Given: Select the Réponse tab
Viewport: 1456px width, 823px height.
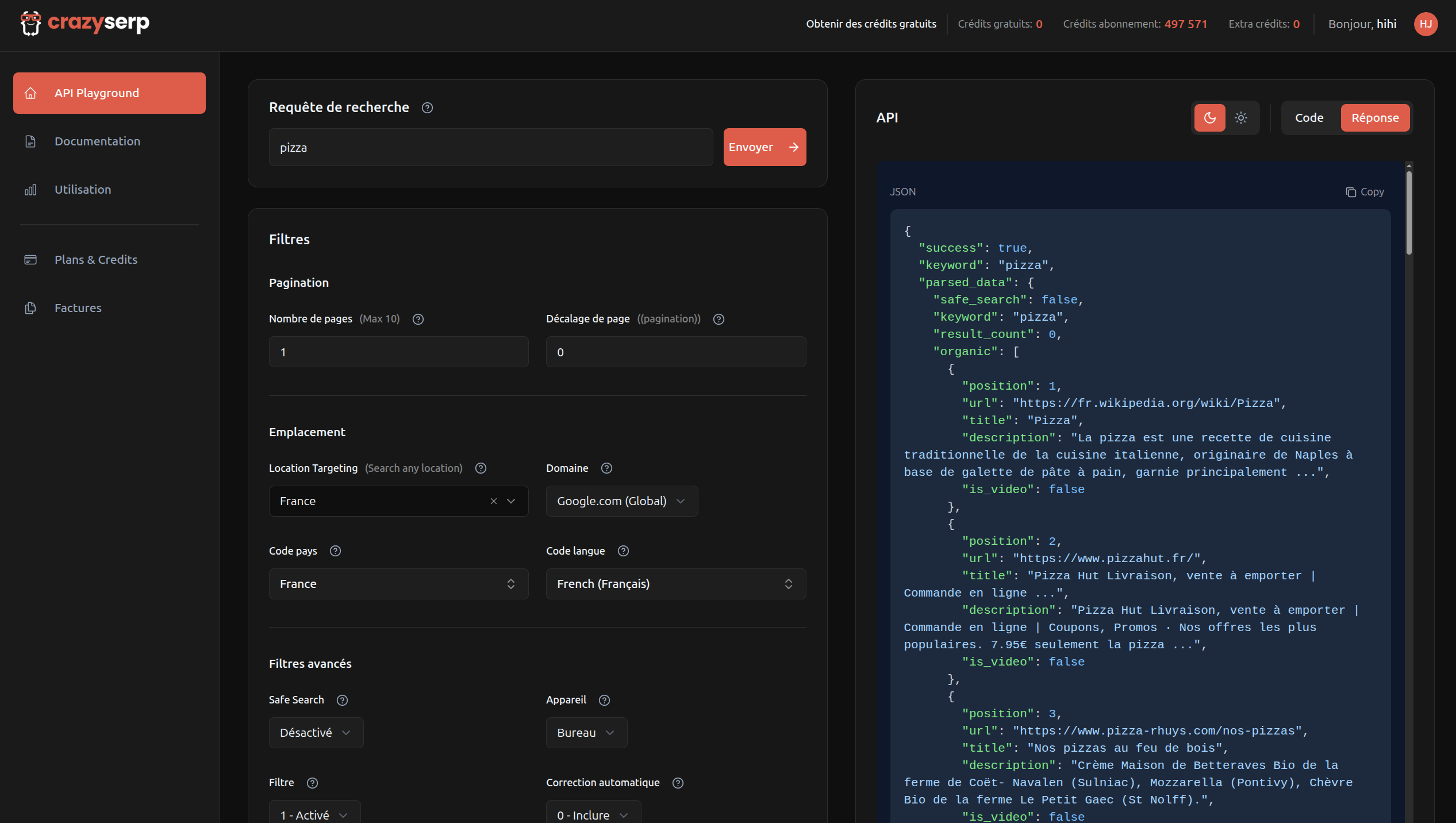Looking at the screenshot, I should pyautogui.click(x=1374, y=117).
